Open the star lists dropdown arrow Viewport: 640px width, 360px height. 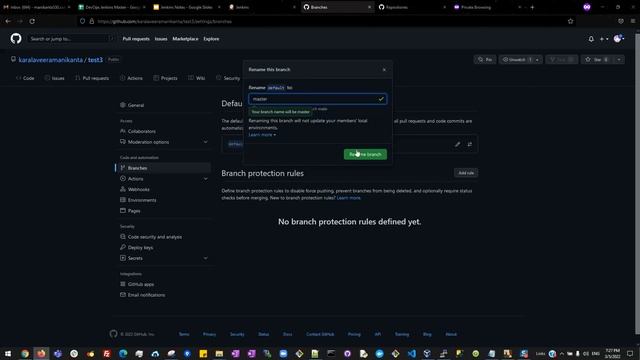click(619, 60)
